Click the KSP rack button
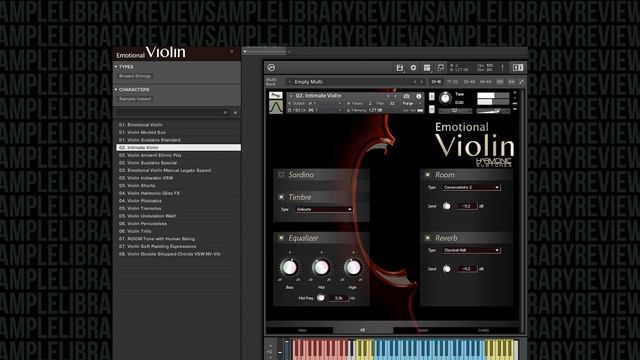 tap(500, 82)
